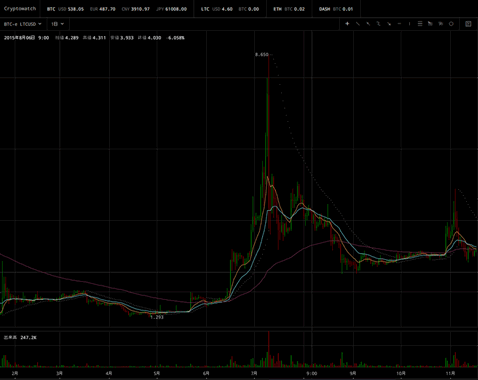
Task: Select the three-line Fibonacci retracement tool
Action: (420, 24)
